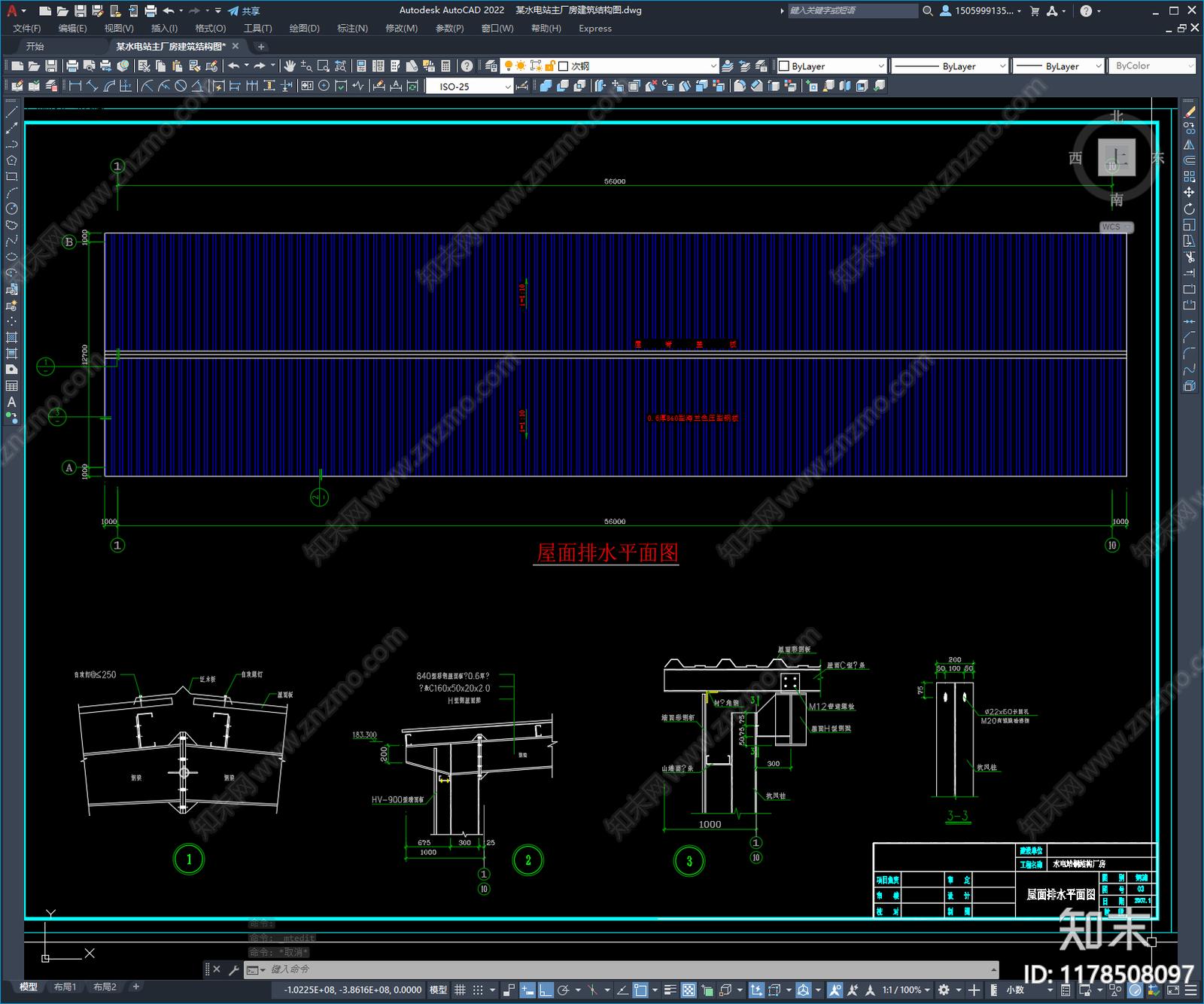
Task: Select the Multiline Text 'A' tool
Action: (11, 402)
